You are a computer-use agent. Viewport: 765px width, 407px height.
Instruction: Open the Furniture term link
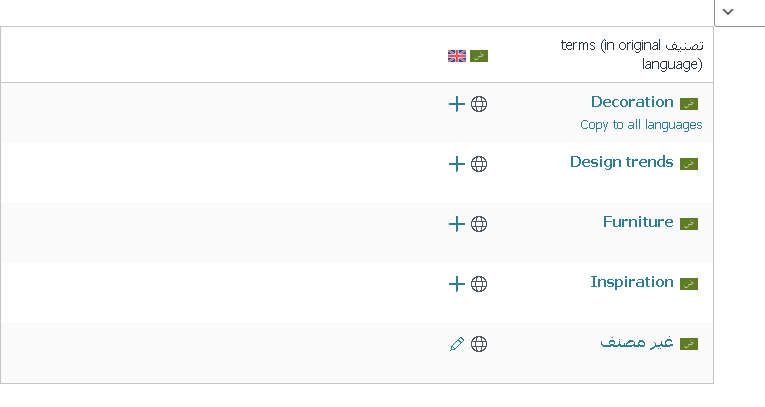(638, 222)
